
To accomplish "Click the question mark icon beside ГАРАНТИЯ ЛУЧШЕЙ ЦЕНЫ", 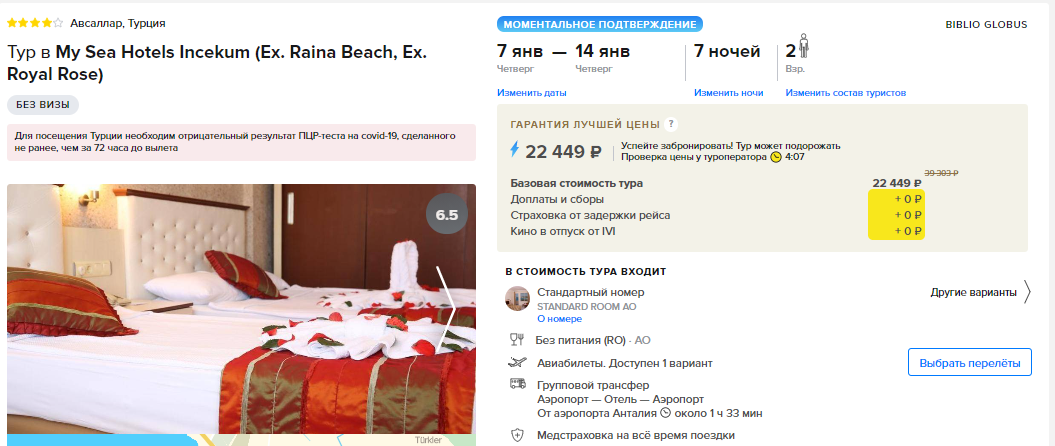I will pos(670,124).
